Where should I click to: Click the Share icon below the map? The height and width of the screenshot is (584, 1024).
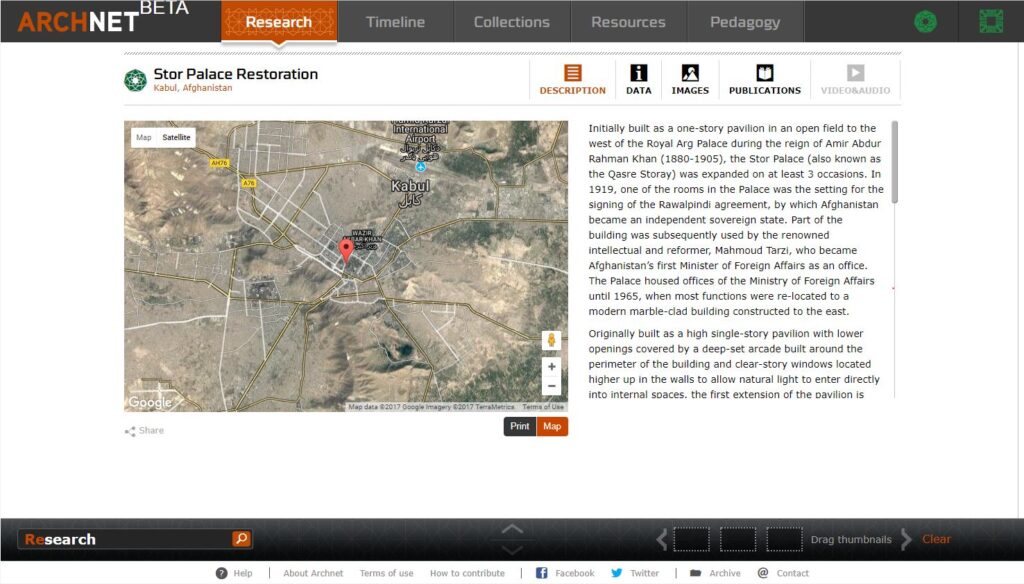pyautogui.click(x=128, y=430)
